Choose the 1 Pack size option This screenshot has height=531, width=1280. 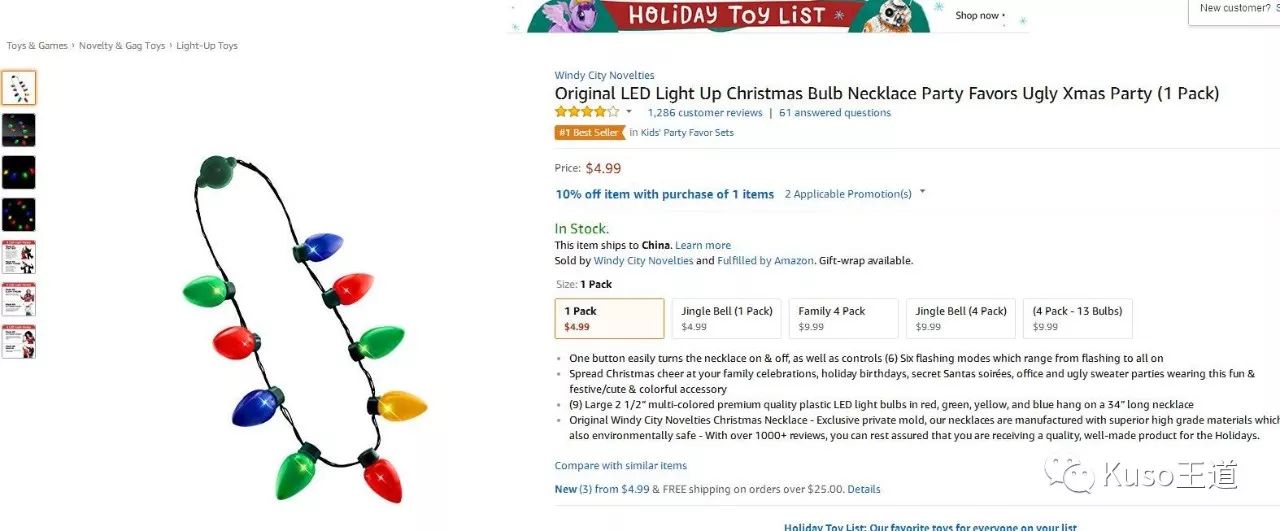tap(609, 318)
